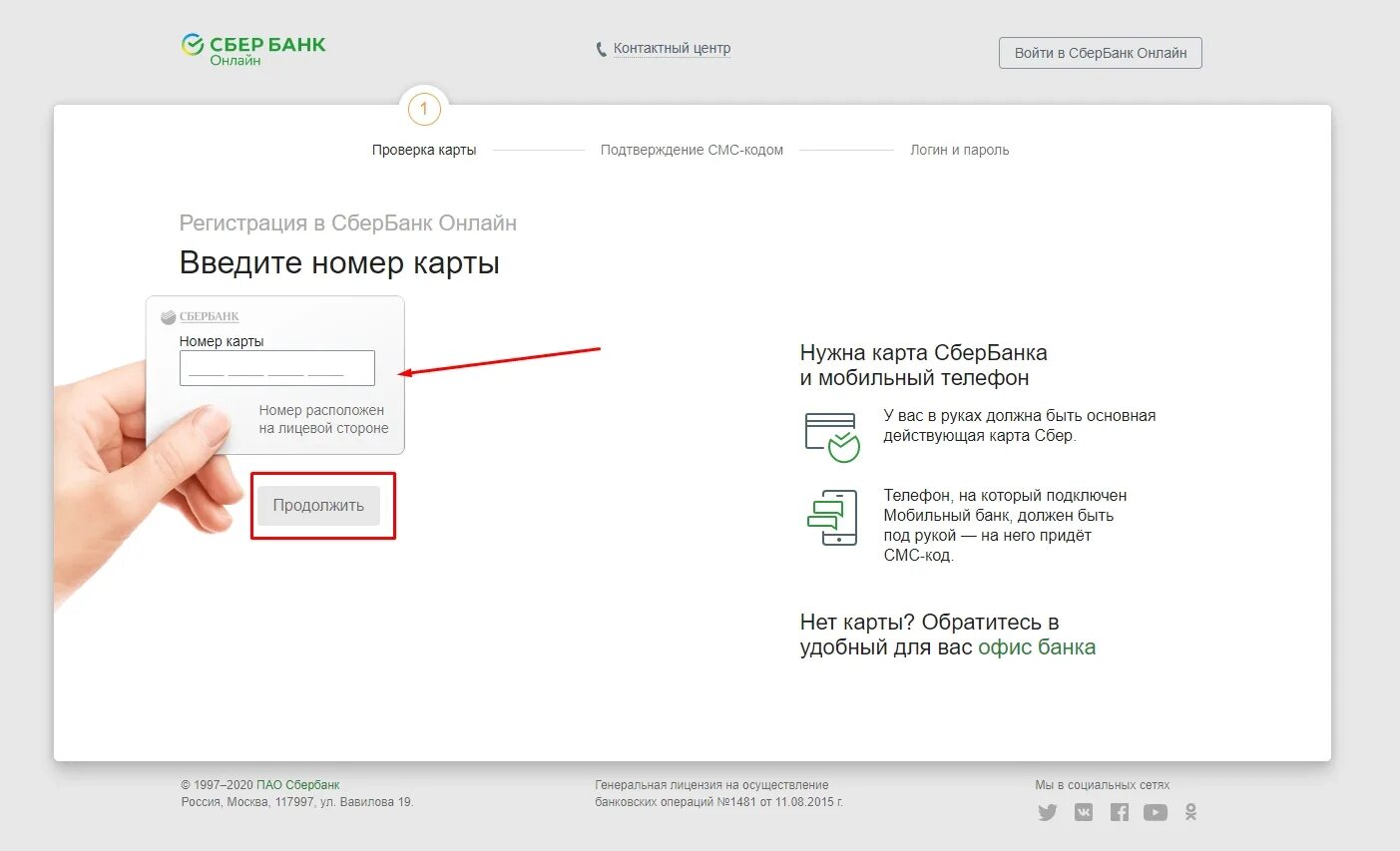This screenshot has height=851, width=1400.
Task: Click the small Сбербанк logo on card
Action: click(x=201, y=316)
